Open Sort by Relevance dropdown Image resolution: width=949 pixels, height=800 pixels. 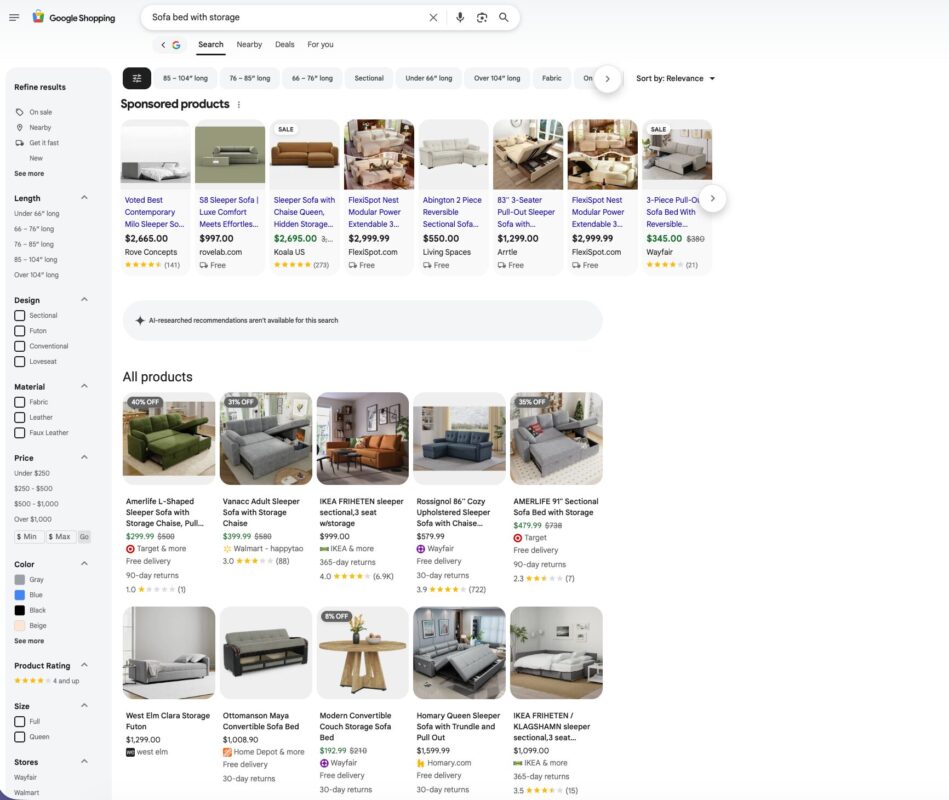point(675,79)
